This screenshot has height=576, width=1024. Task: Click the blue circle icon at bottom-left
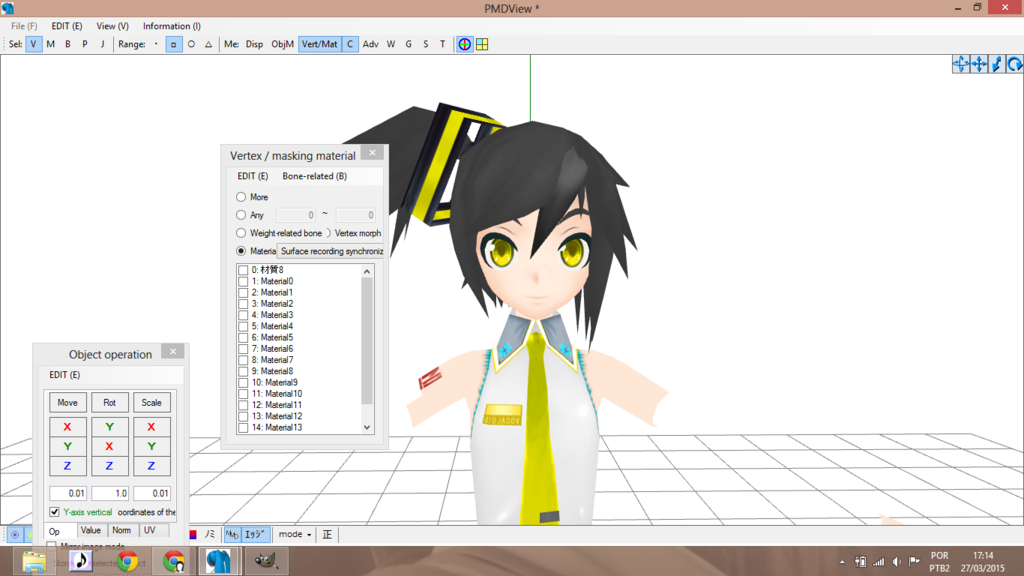point(15,534)
